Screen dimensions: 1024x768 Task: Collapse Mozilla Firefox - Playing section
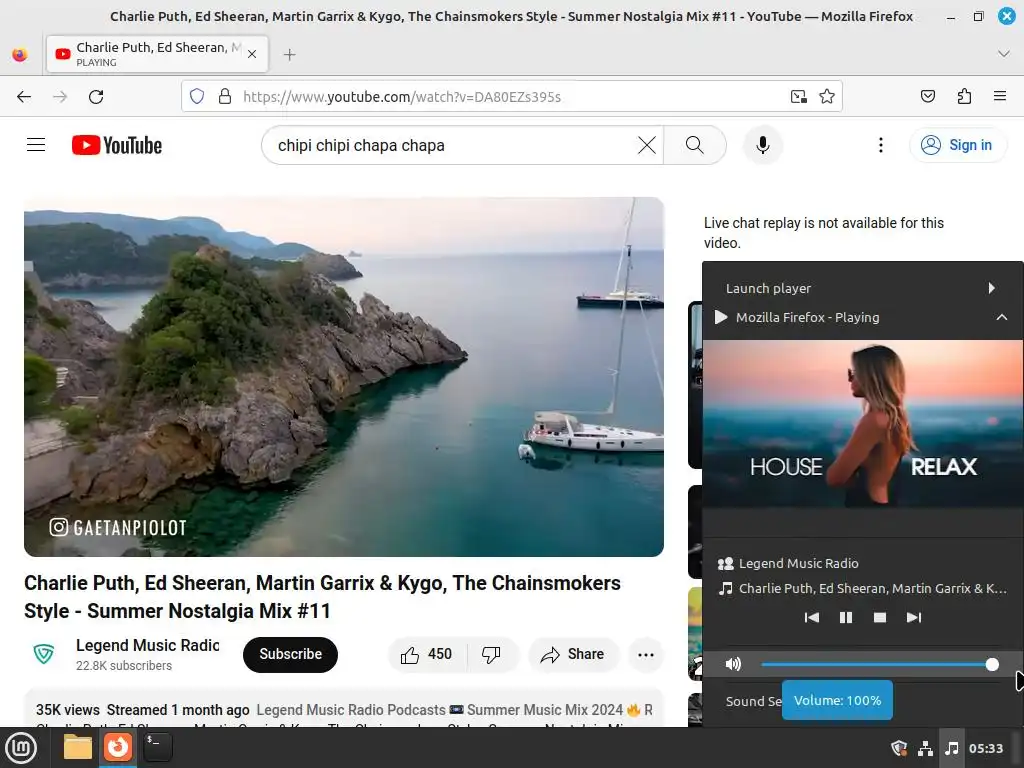[863, 317]
